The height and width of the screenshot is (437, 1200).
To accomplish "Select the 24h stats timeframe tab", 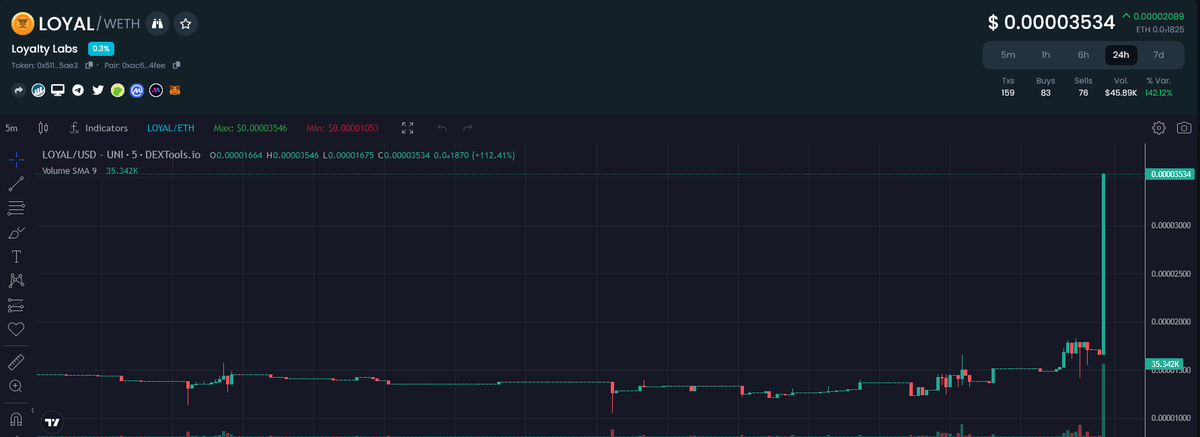I will point(1121,55).
